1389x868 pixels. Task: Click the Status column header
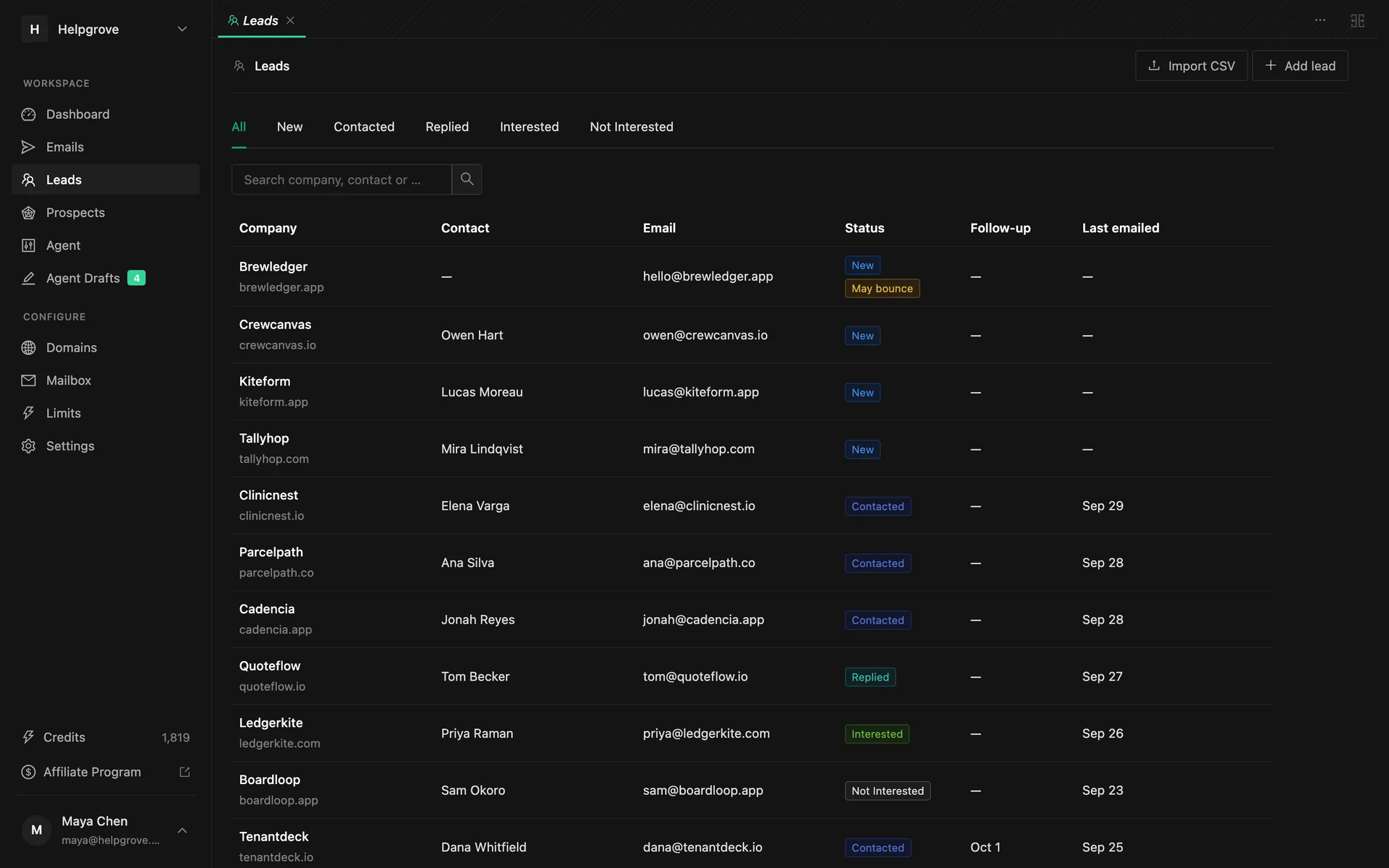865,228
